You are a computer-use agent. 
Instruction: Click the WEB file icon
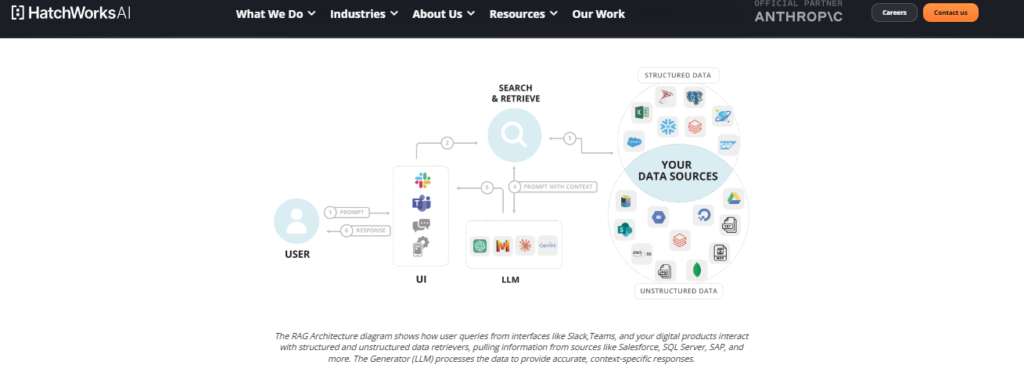[x=719, y=253]
